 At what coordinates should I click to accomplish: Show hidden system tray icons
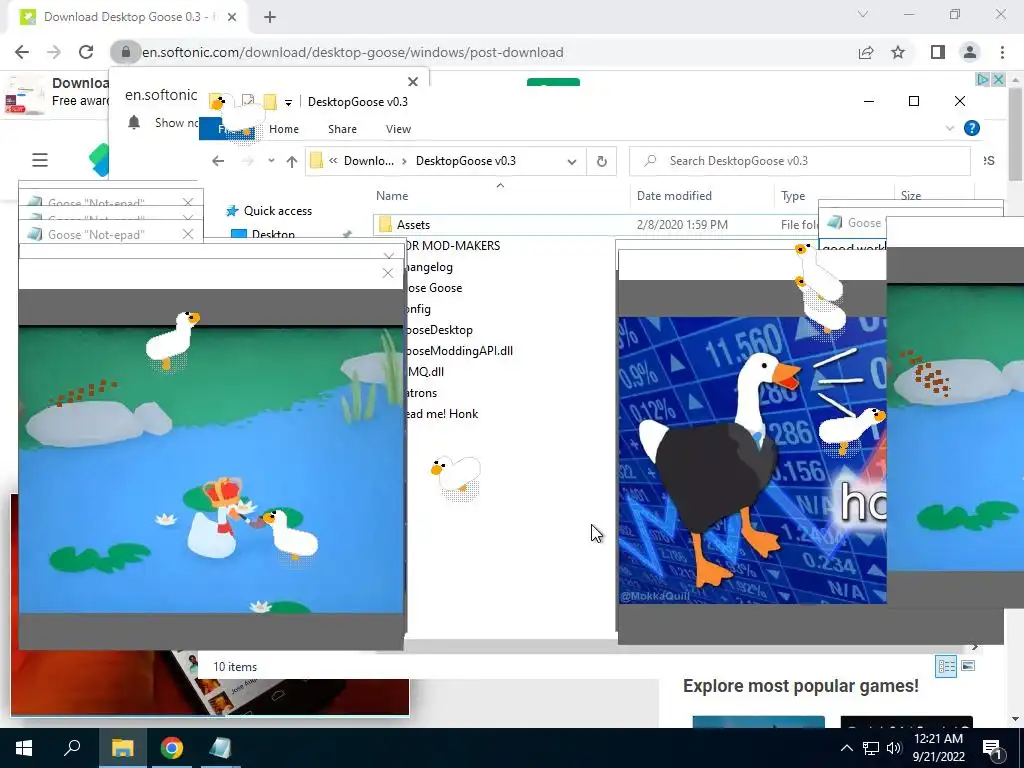coord(846,748)
